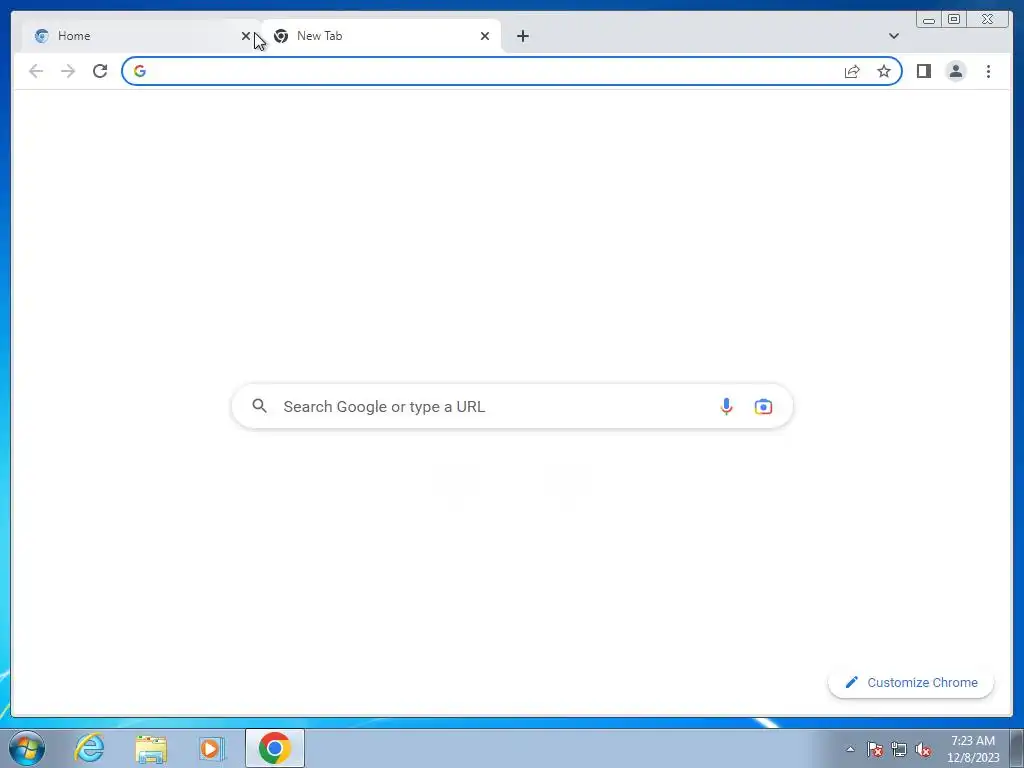Viewport: 1024px width, 768px height.
Task: Expand the tab search dropdown chevron
Action: pyautogui.click(x=893, y=36)
